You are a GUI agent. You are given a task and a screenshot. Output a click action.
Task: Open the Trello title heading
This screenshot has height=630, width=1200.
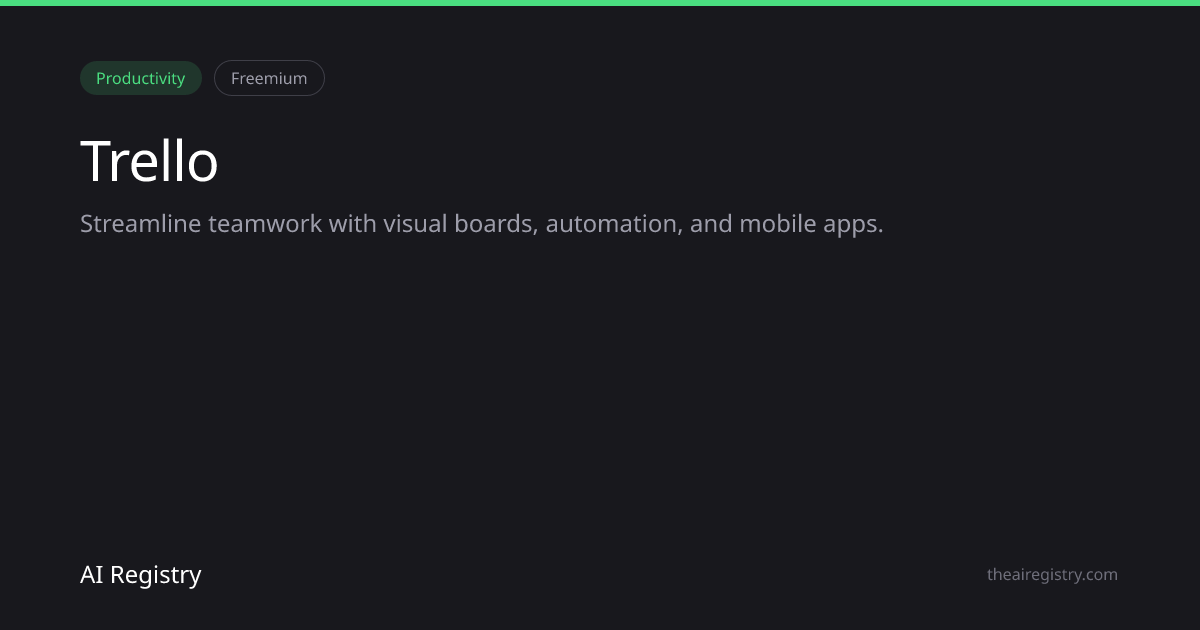pos(149,161)
